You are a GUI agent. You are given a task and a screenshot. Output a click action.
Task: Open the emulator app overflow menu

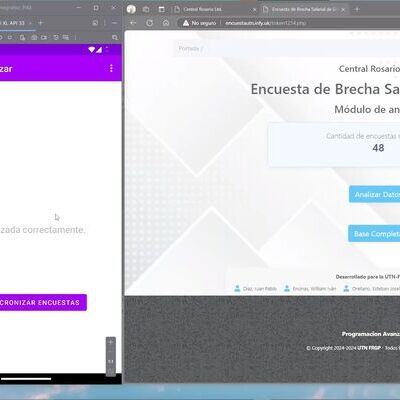[x=111, y=68]
